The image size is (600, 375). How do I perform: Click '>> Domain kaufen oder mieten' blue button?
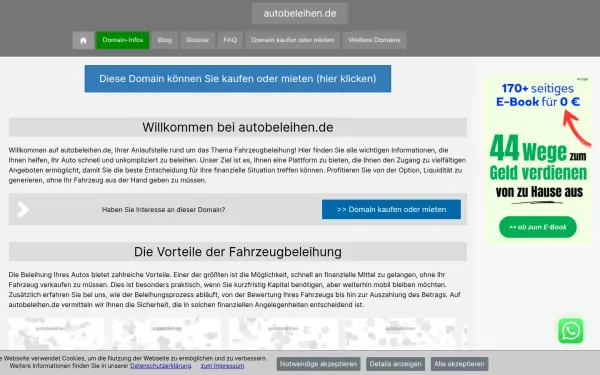(x=391, y=209)
